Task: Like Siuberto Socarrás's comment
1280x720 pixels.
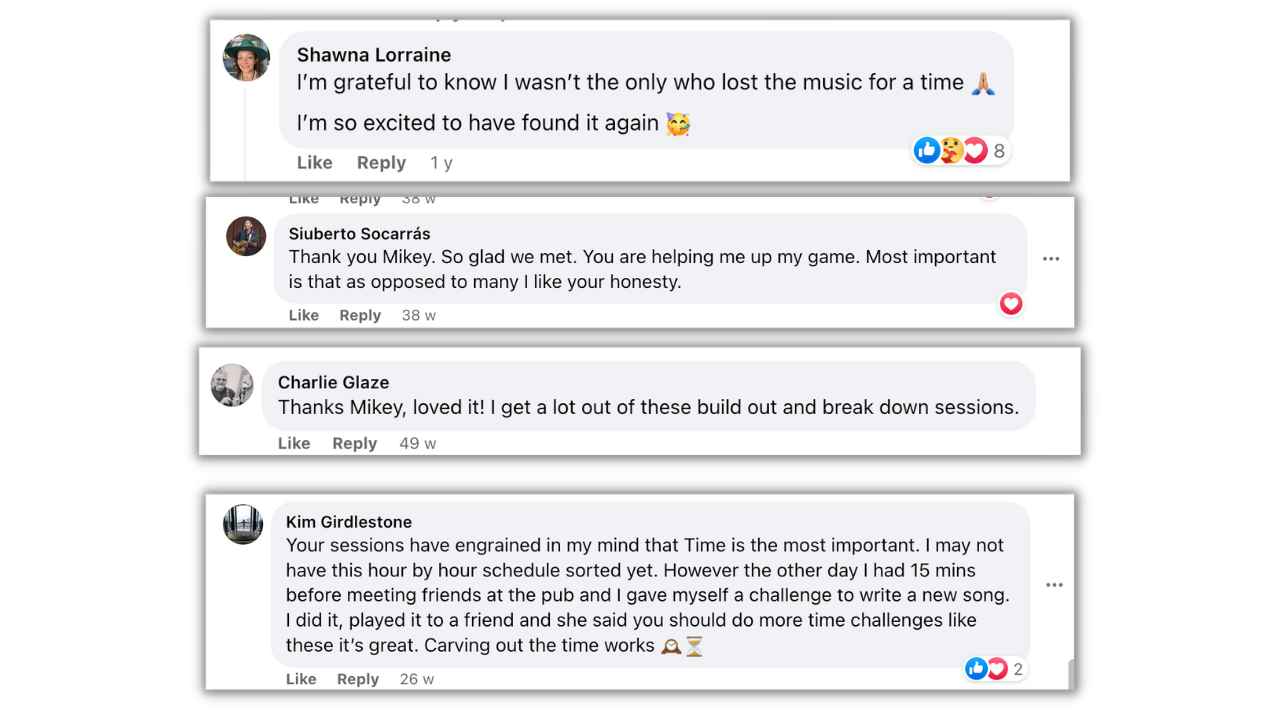Action: [304, 315]
